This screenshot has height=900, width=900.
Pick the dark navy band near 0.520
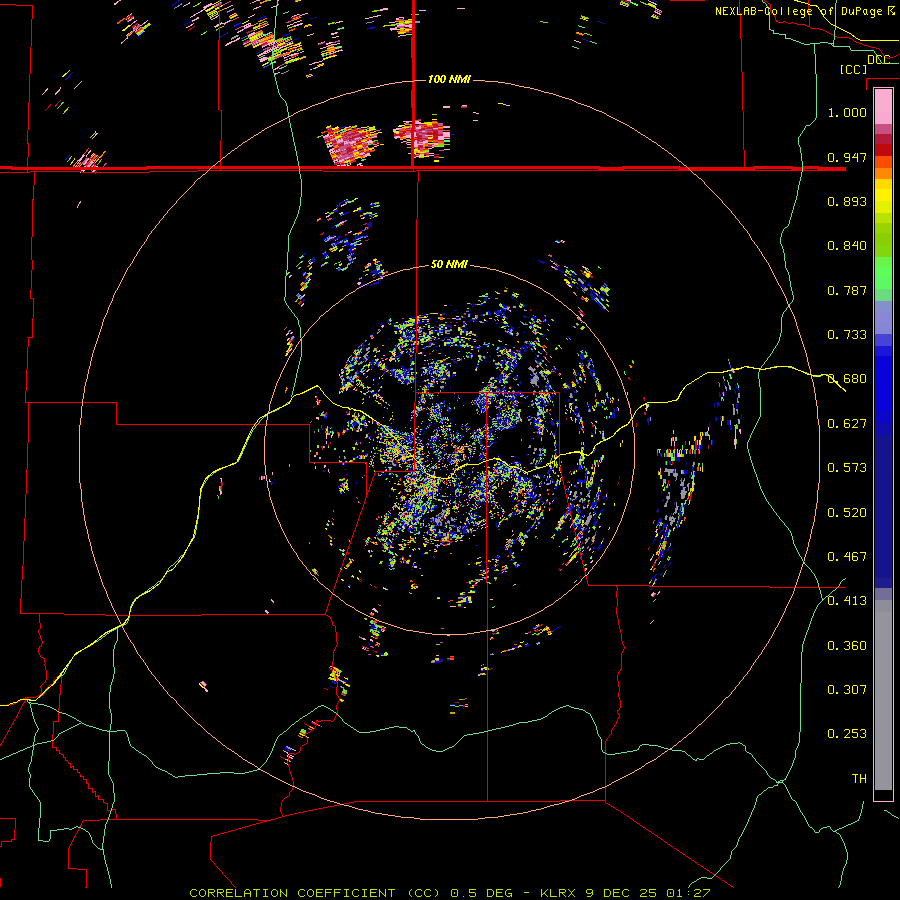pyautogui.click(x=883, y=511)
